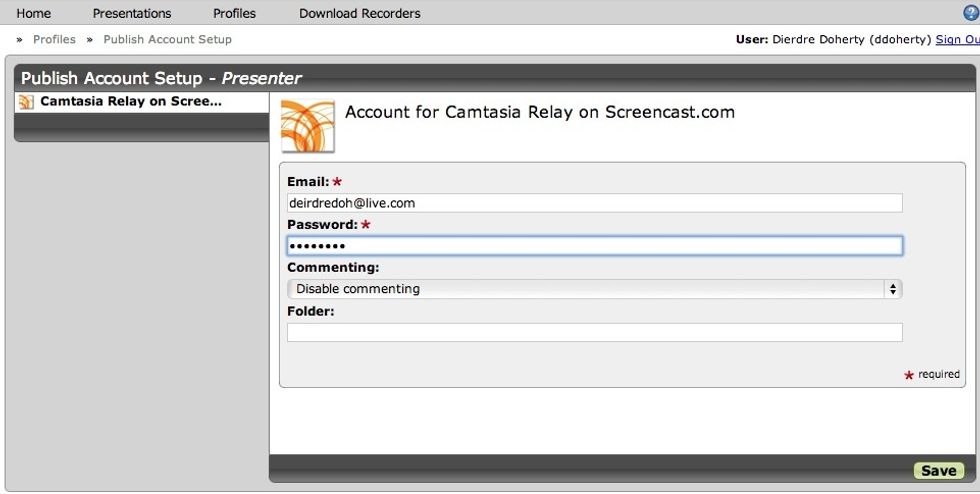Focus the Email input field
The image size is (980, 494).
coord(594,203)
